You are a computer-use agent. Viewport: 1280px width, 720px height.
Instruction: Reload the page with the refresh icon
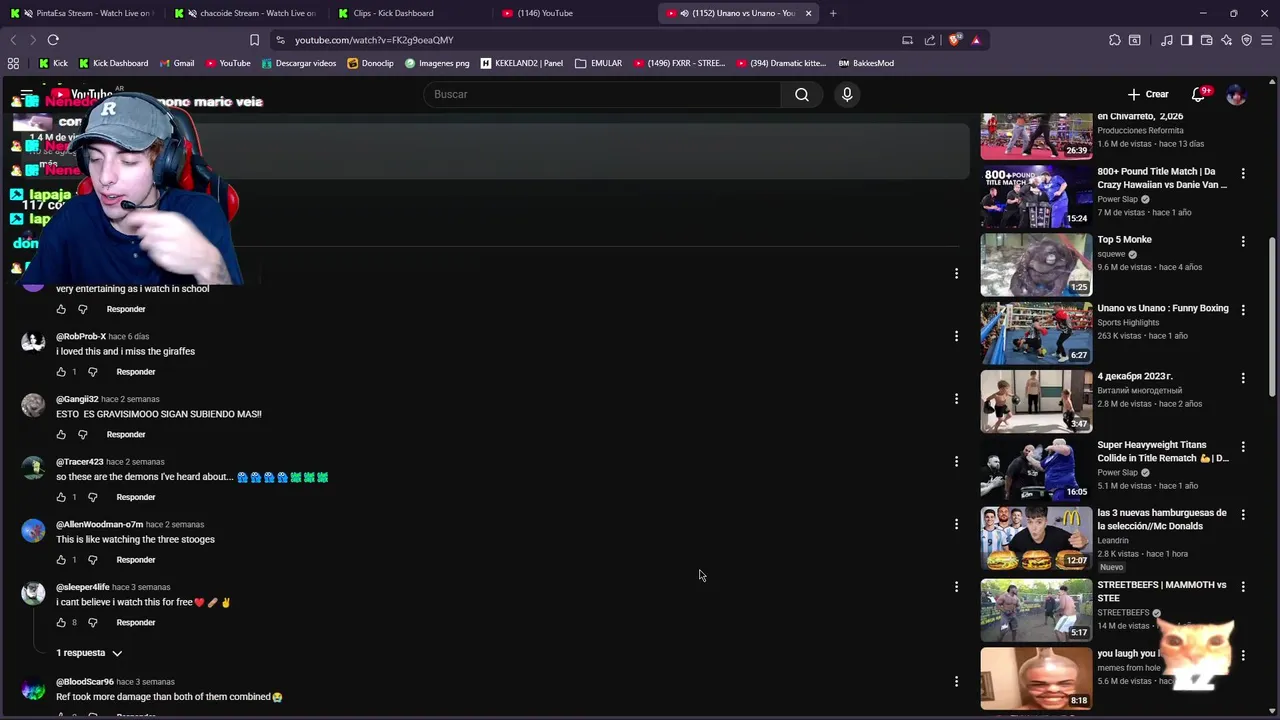coord(53,40)
